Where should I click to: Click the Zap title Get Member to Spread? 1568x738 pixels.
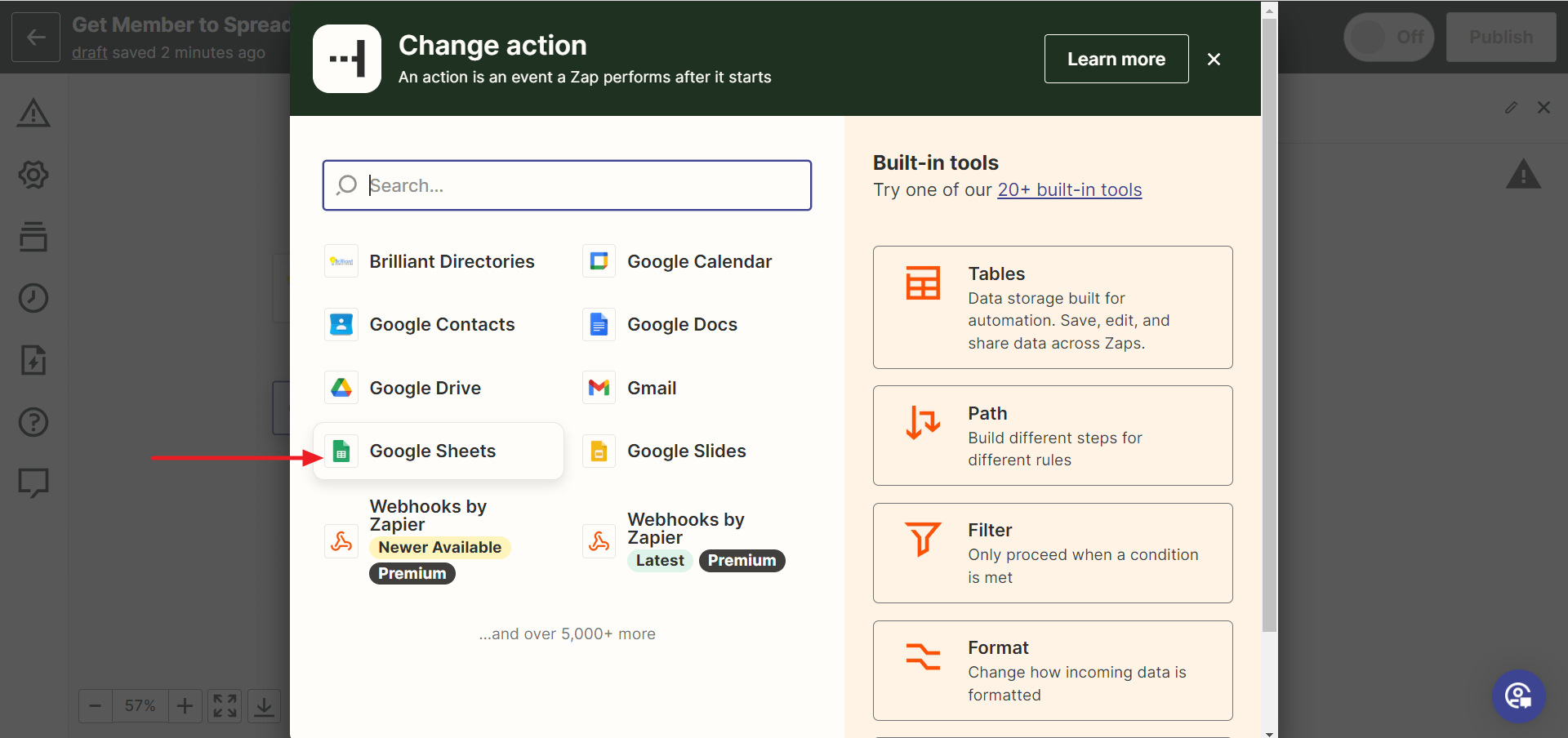181,24
